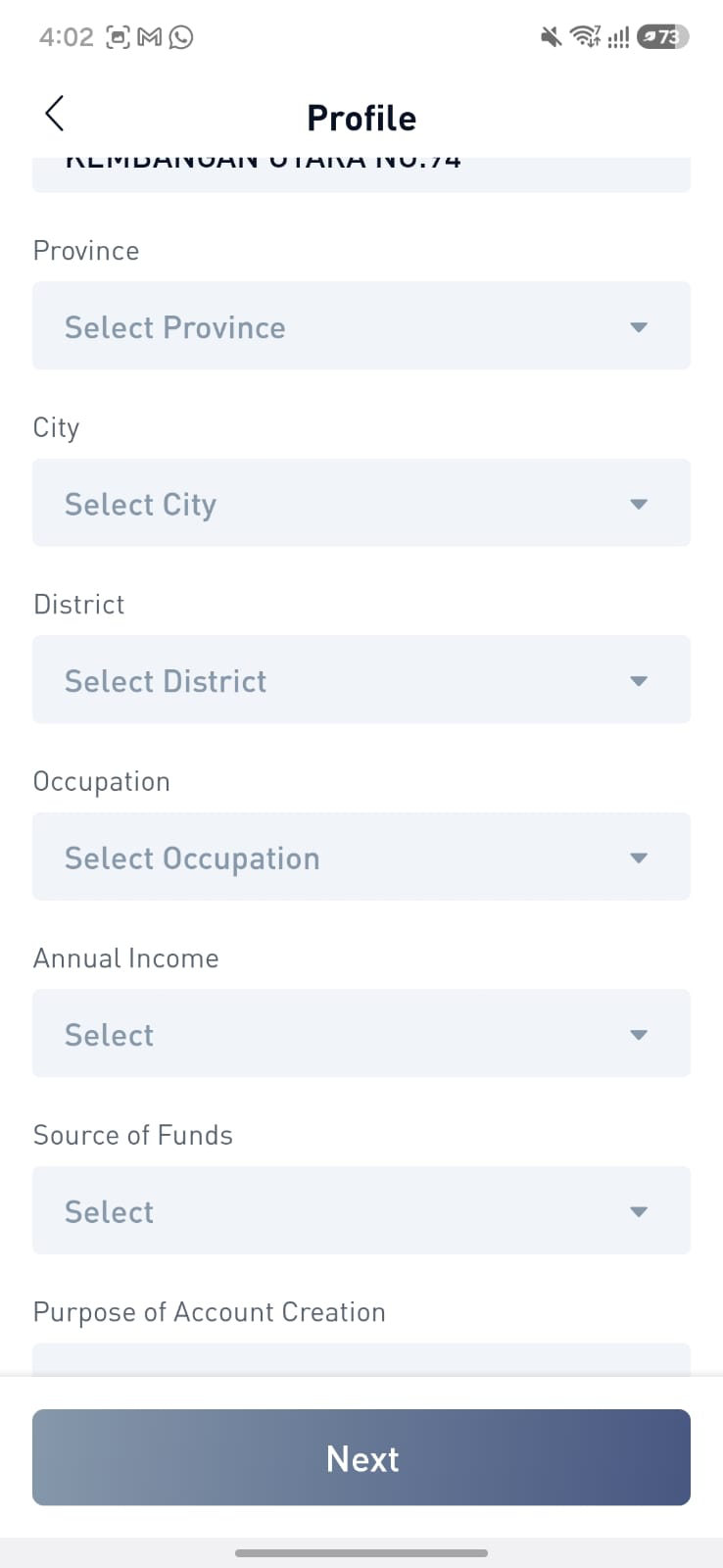723x1568 pixels.
Task: Open the Select District dropdown
Action: click(x=361, y=679)
